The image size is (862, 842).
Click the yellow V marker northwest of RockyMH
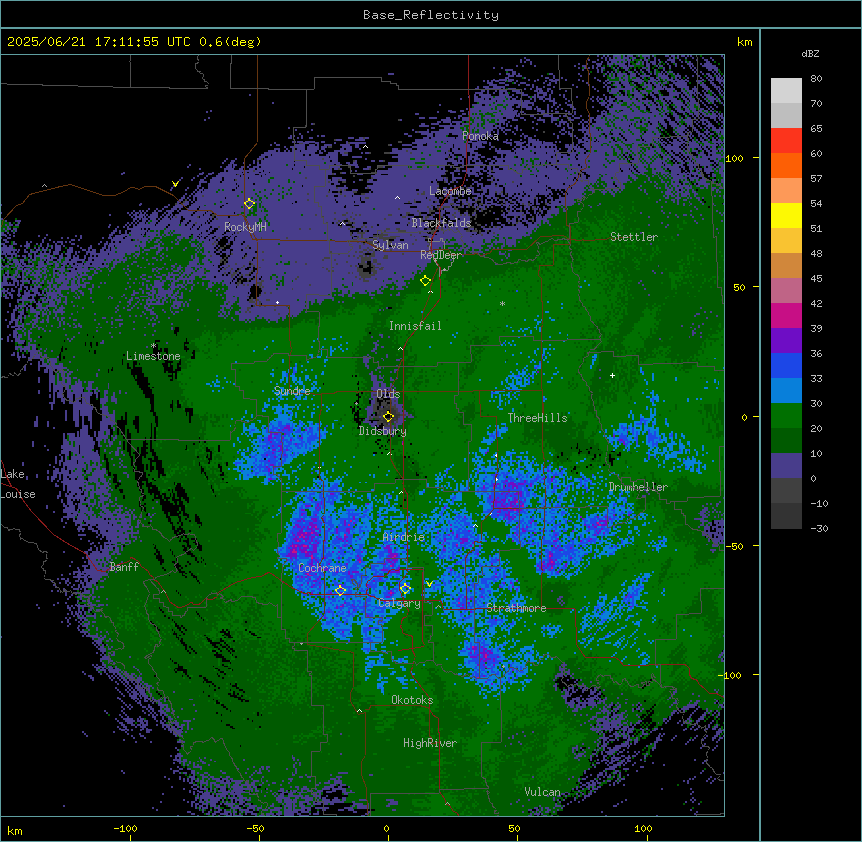click(175, 184)
